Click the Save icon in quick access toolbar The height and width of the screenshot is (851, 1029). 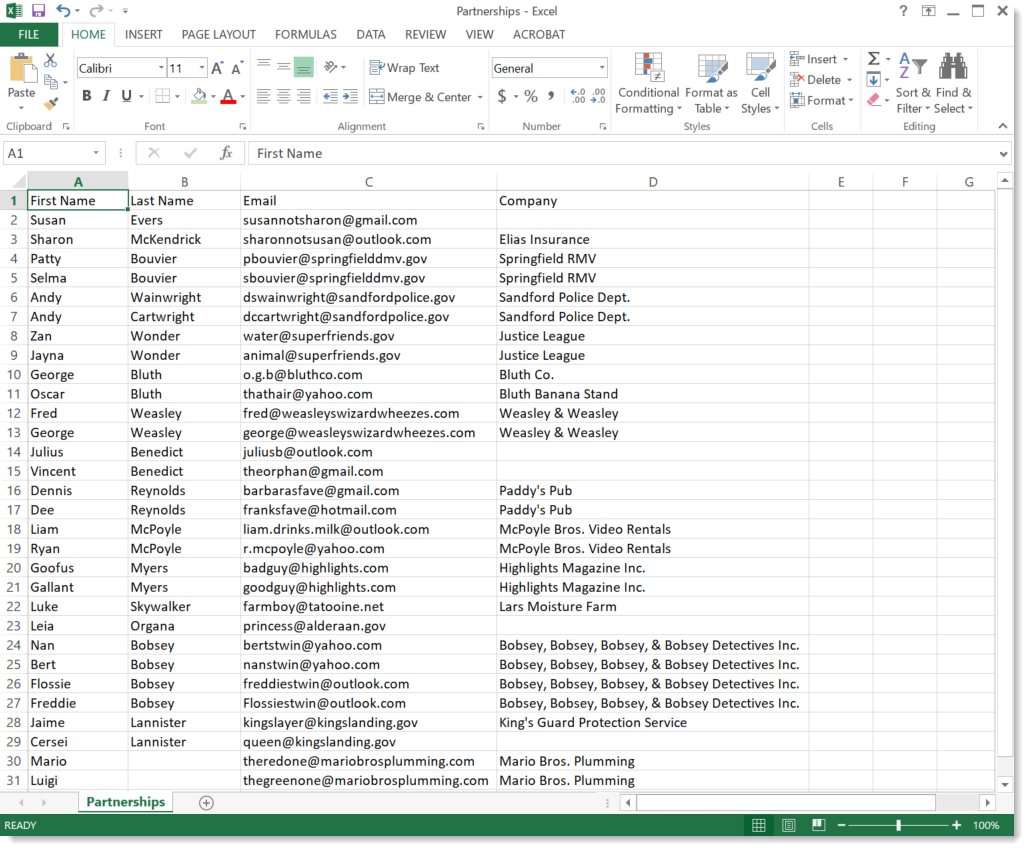38,10
